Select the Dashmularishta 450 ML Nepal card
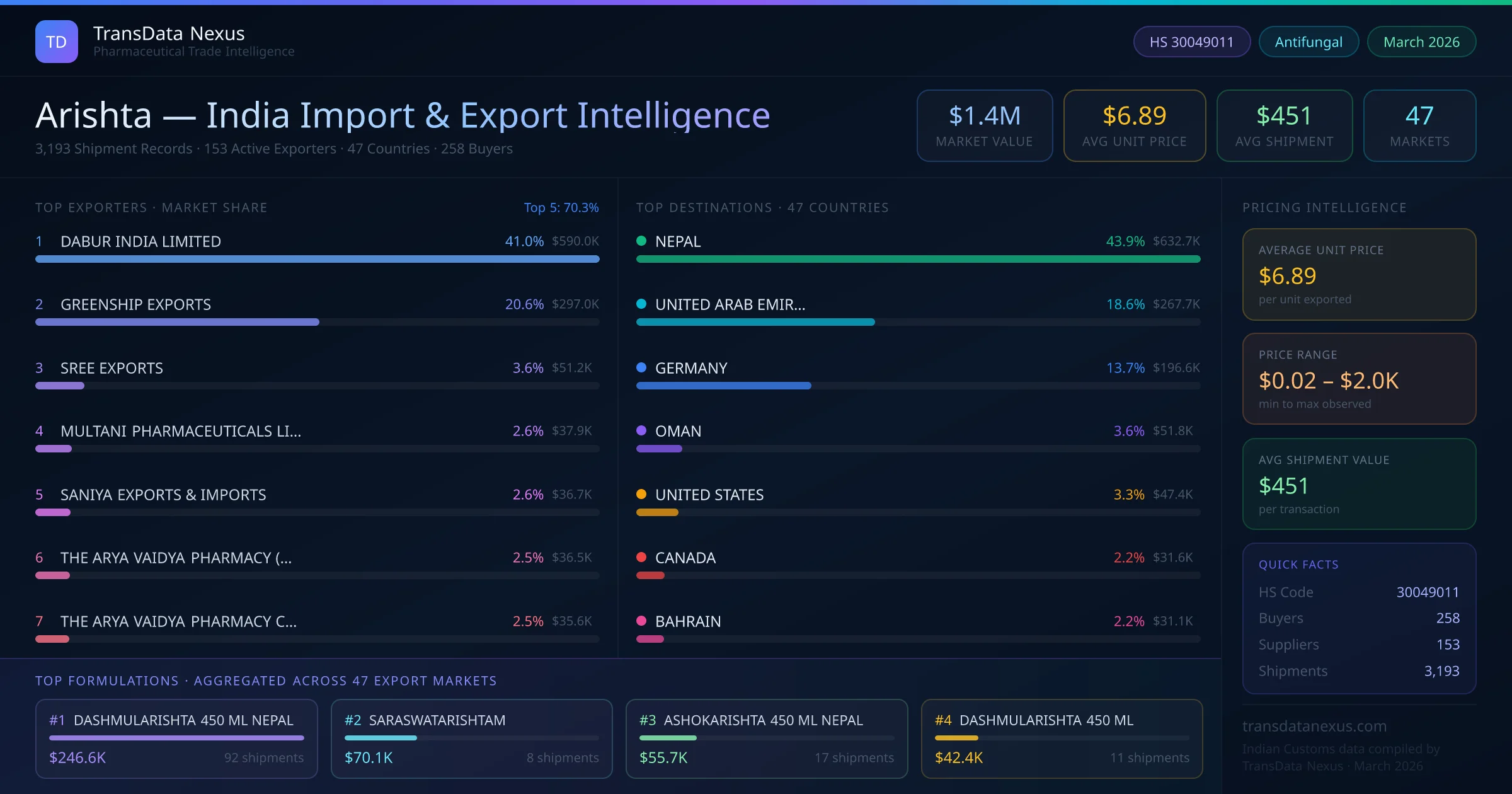 (176, 739)
